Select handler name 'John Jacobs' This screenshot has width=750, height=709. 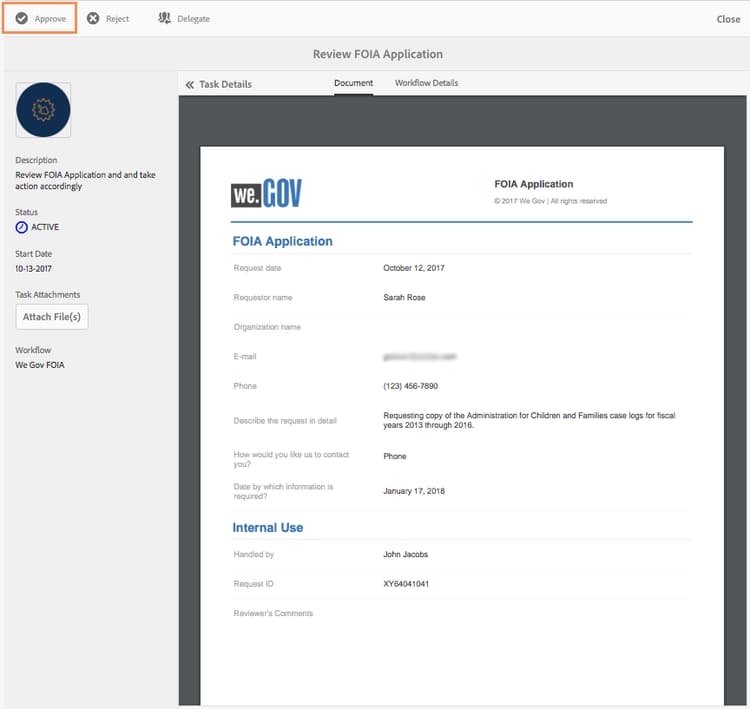pos(405,554)
